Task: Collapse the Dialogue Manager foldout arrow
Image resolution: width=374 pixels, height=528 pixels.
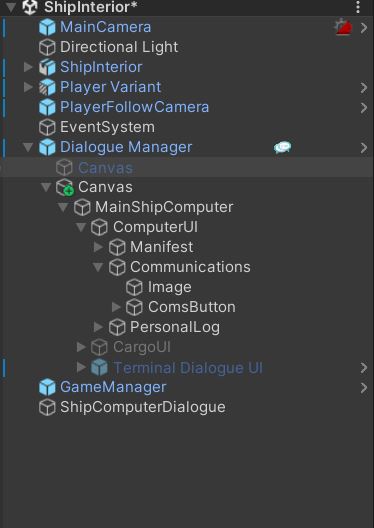Action: [28, 147]
